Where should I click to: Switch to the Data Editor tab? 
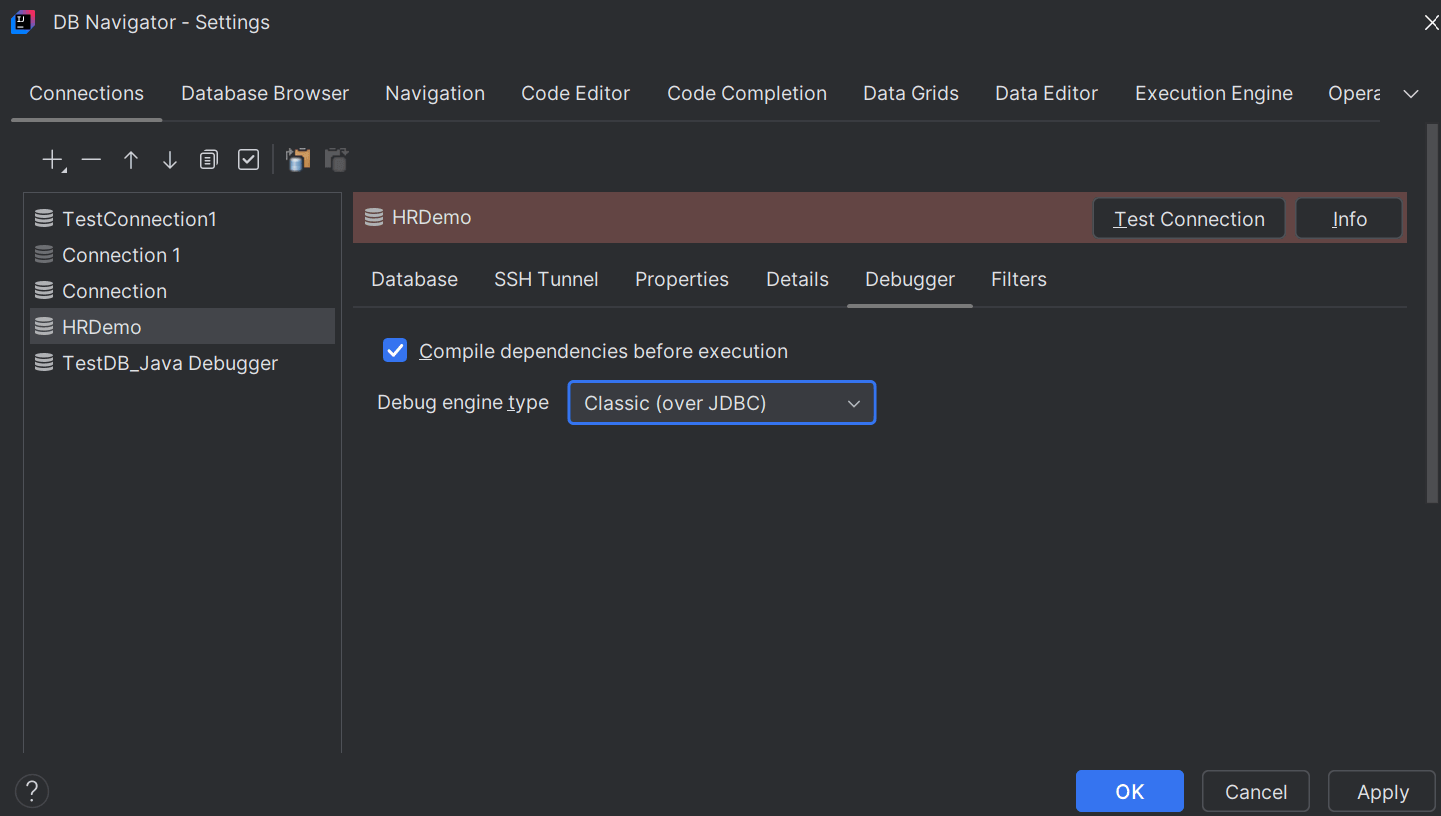tap(1047, 94)
